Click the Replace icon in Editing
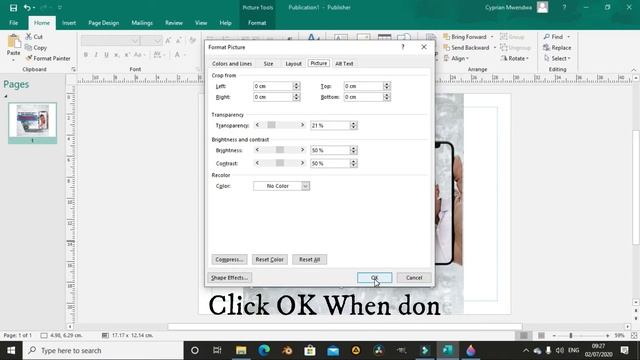Image resolution: width=640 pixels, height=360 pixels. [547, 48]
